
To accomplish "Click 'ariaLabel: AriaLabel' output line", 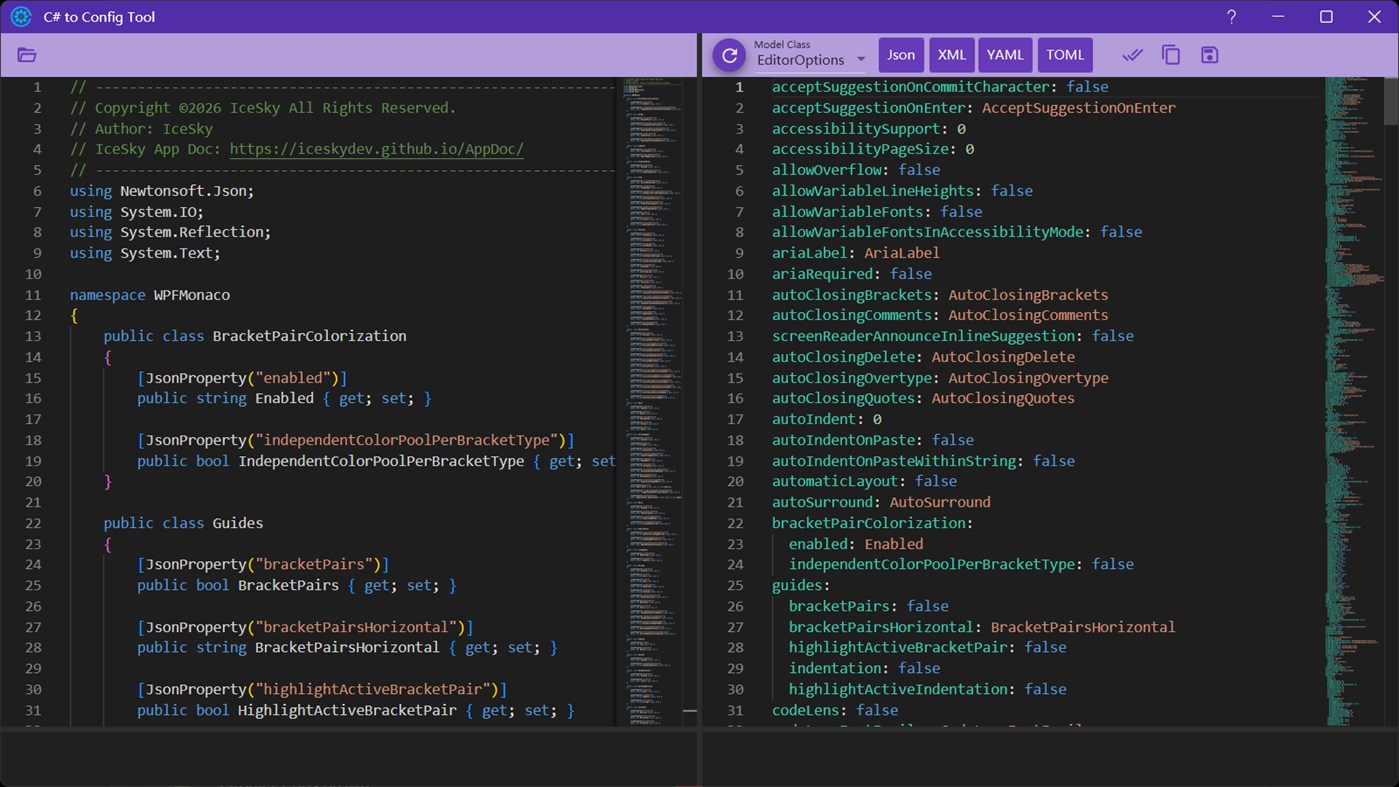I will (x=856, y=253).
